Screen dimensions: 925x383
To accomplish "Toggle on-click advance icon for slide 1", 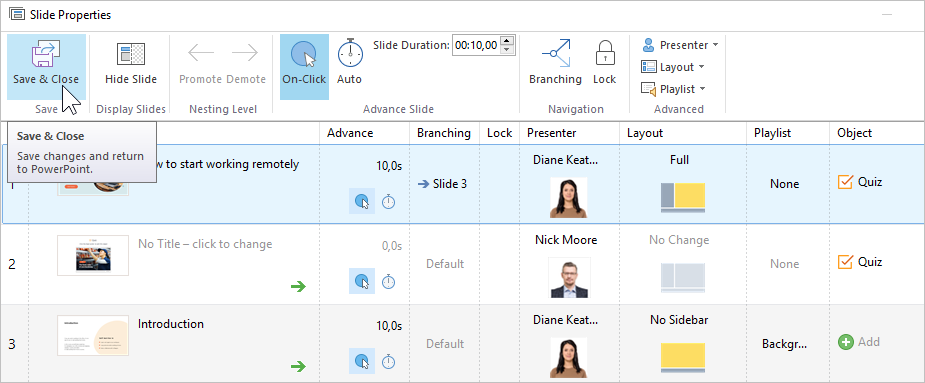I will pos(362,201).
